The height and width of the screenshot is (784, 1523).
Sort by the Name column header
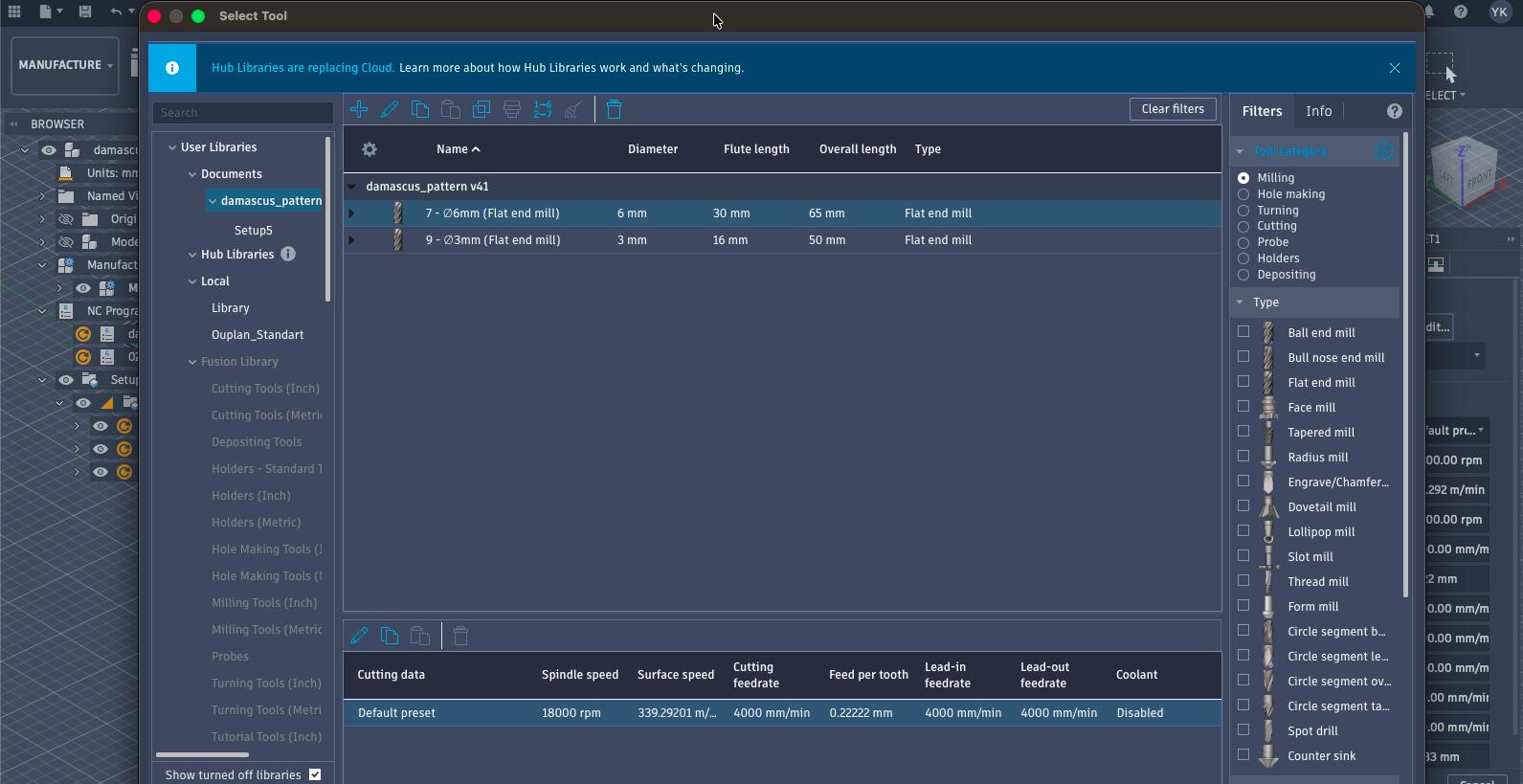coord(458,149)
